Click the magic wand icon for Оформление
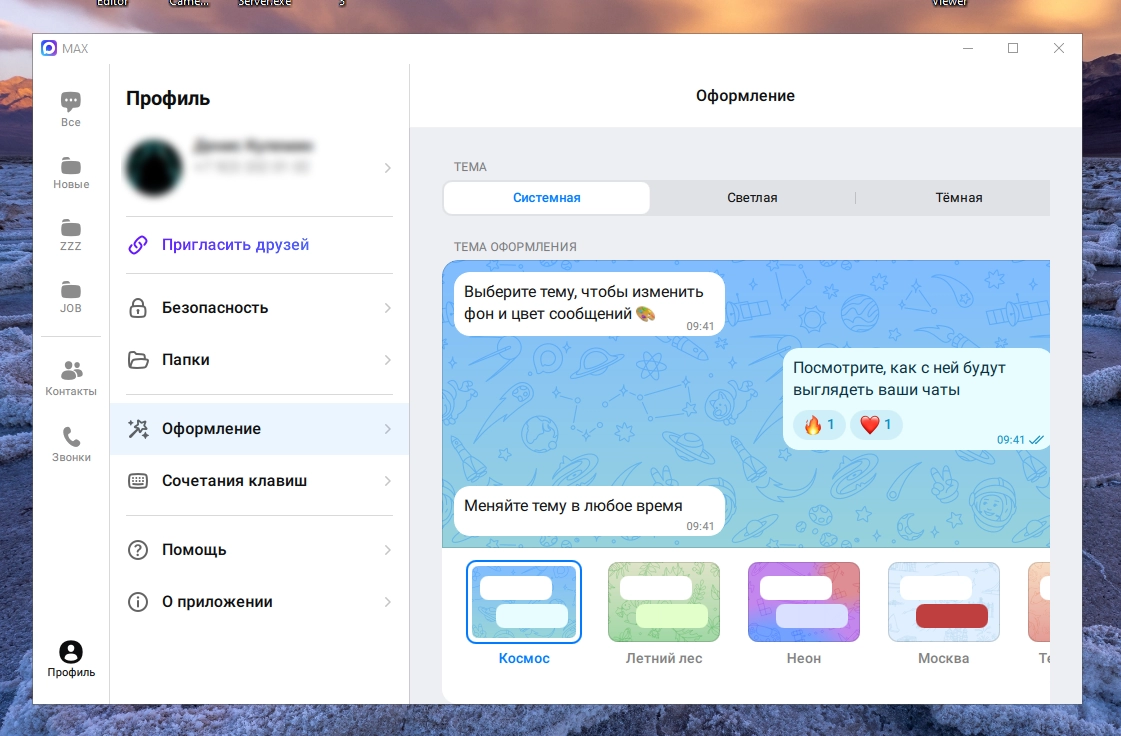 [x=138, y=428]
